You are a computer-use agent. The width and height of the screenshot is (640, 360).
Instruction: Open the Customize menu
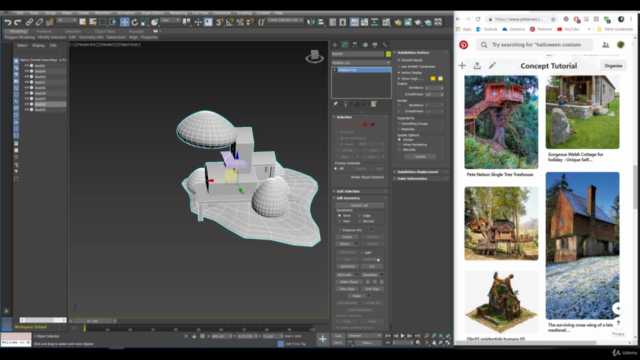coord(222,13)
